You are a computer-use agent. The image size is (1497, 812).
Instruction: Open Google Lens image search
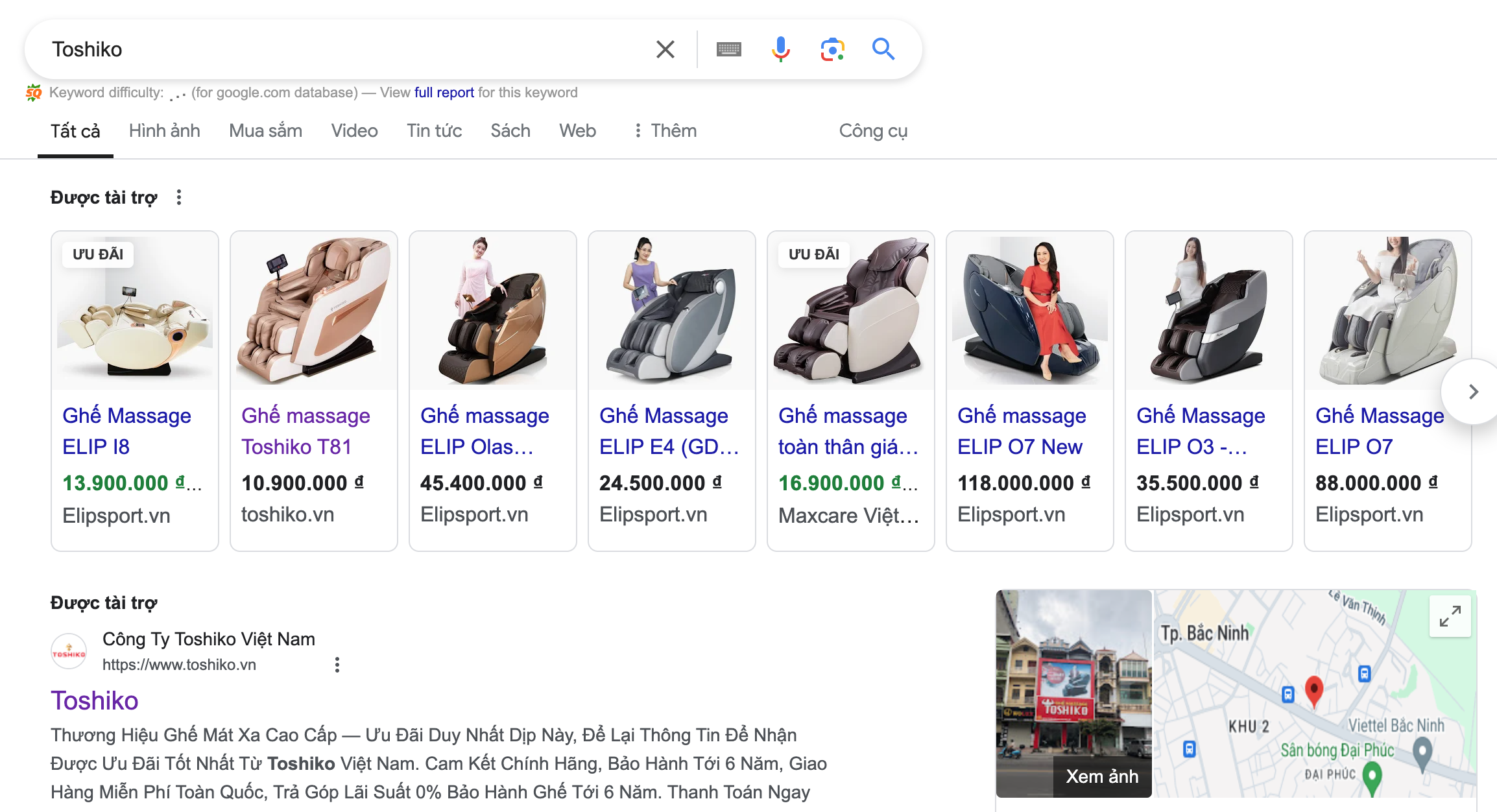tap(832, 49)
